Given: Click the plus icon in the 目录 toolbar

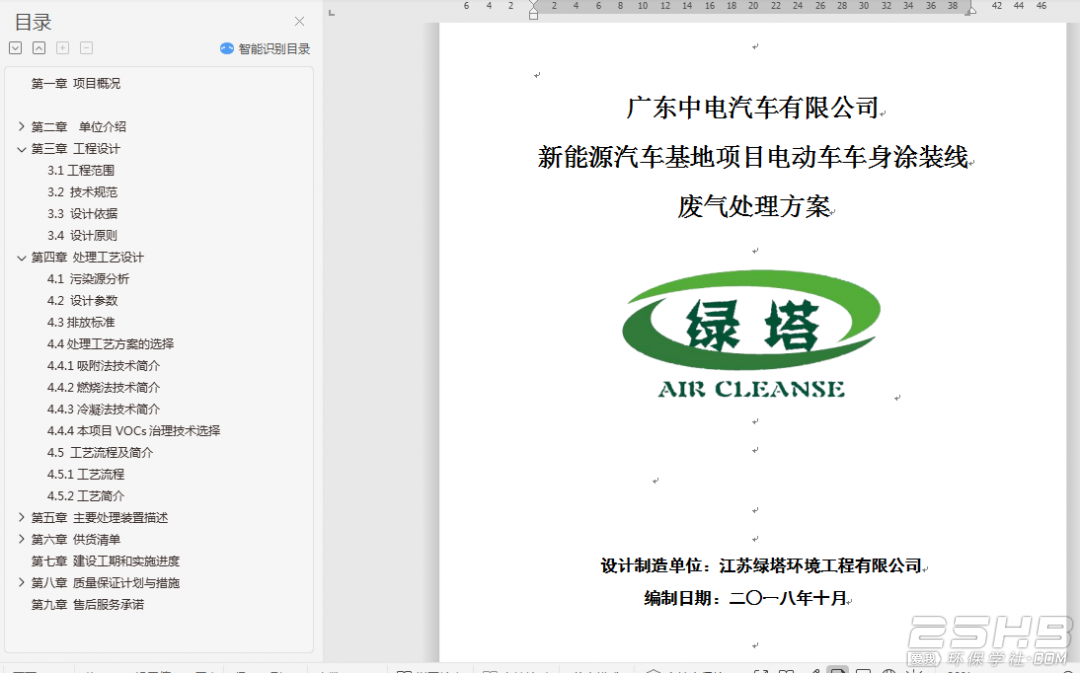Looking at the screenshot, I should (63, 48).
